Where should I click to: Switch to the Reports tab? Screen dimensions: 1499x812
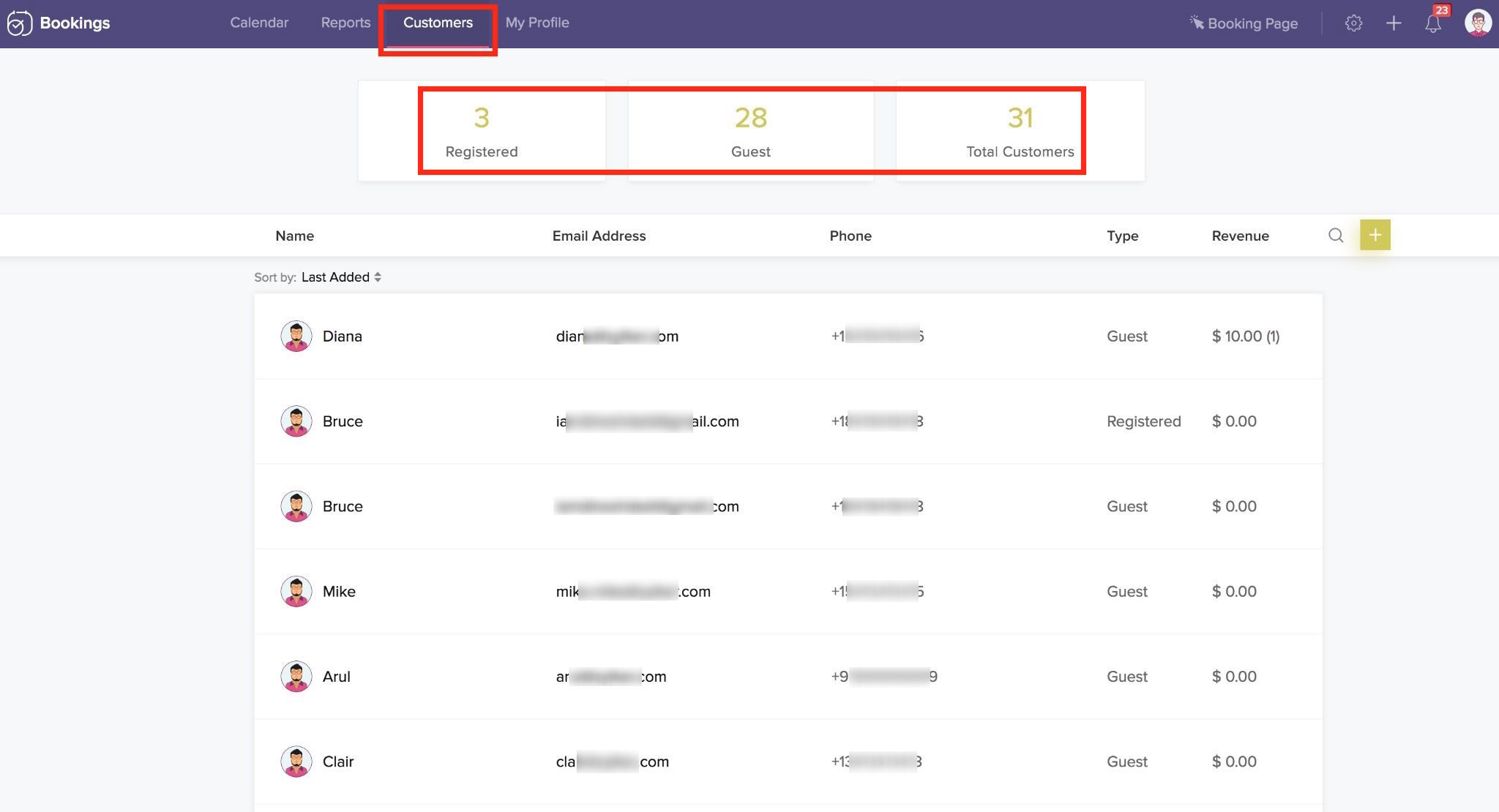coord(345,23)
